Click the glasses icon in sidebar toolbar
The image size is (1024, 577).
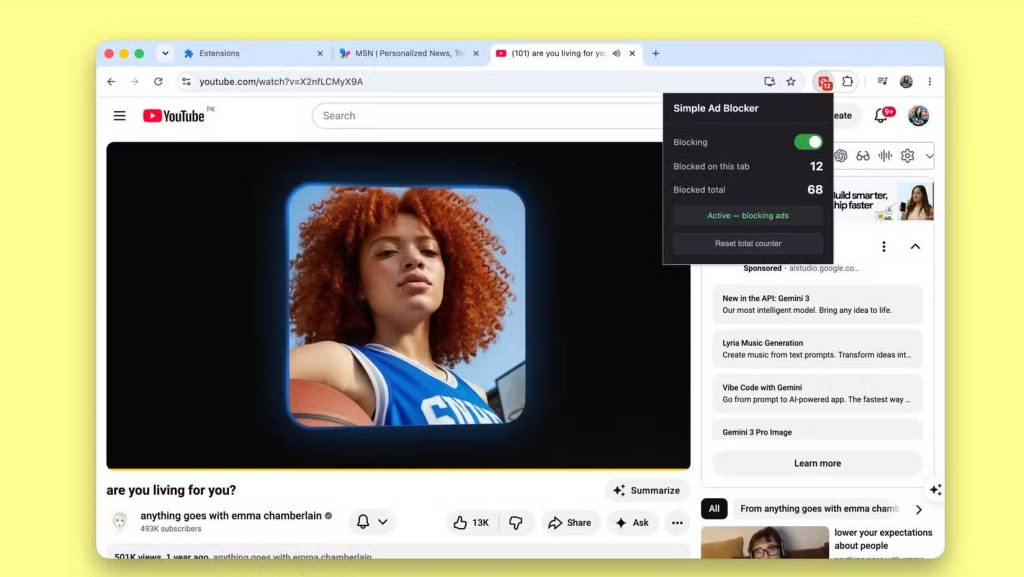(863, 155)
